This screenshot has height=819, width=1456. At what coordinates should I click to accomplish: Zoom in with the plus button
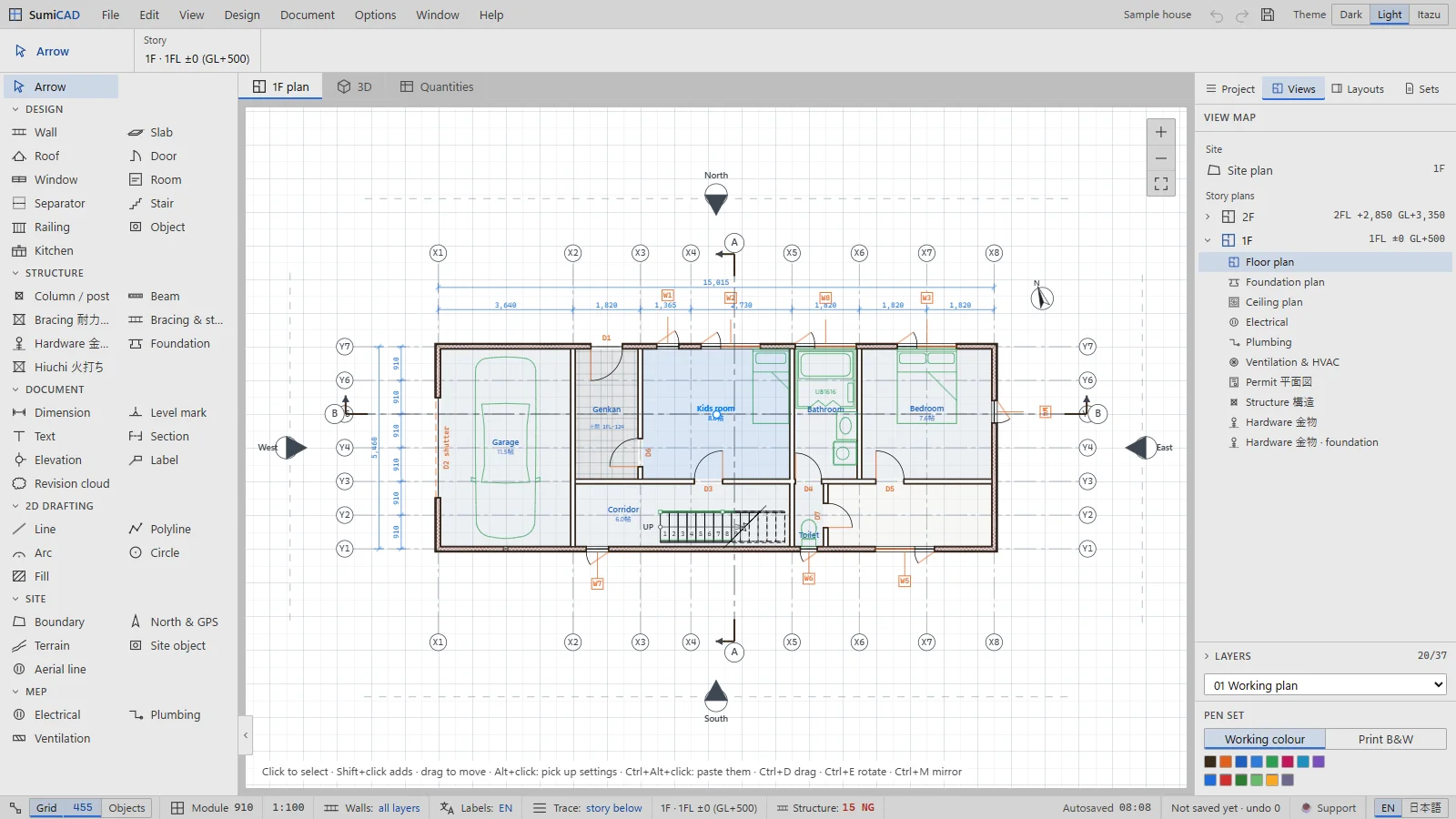coord(1161,132)
